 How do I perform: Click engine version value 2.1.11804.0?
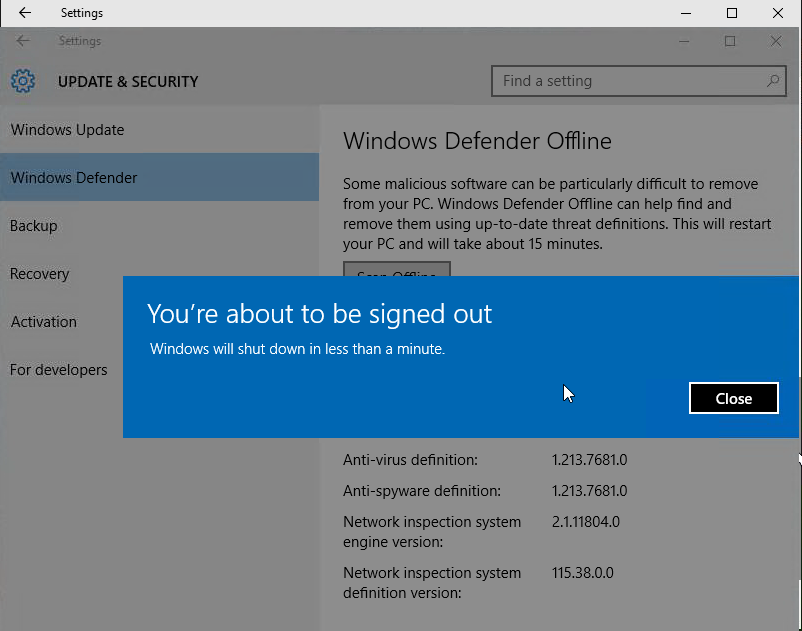[586, 522]
